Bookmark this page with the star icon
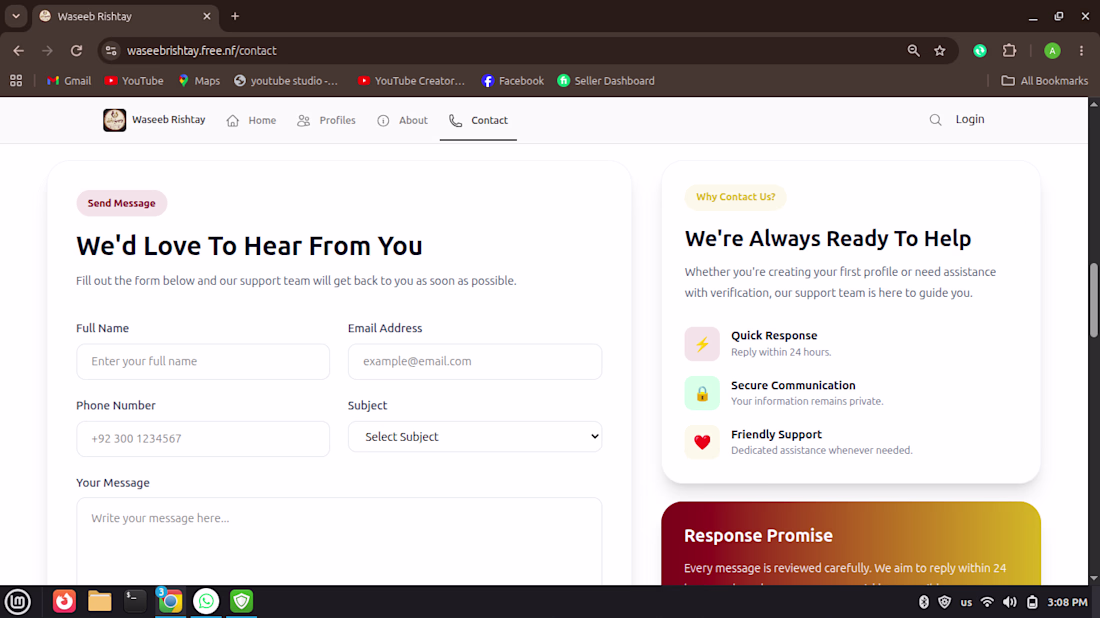 click(940, 51)
